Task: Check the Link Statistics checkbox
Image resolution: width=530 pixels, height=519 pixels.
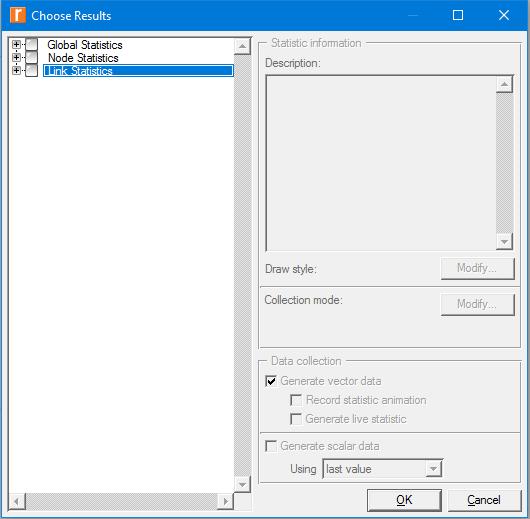Action: pyautogui.click(x=32, y=70)
